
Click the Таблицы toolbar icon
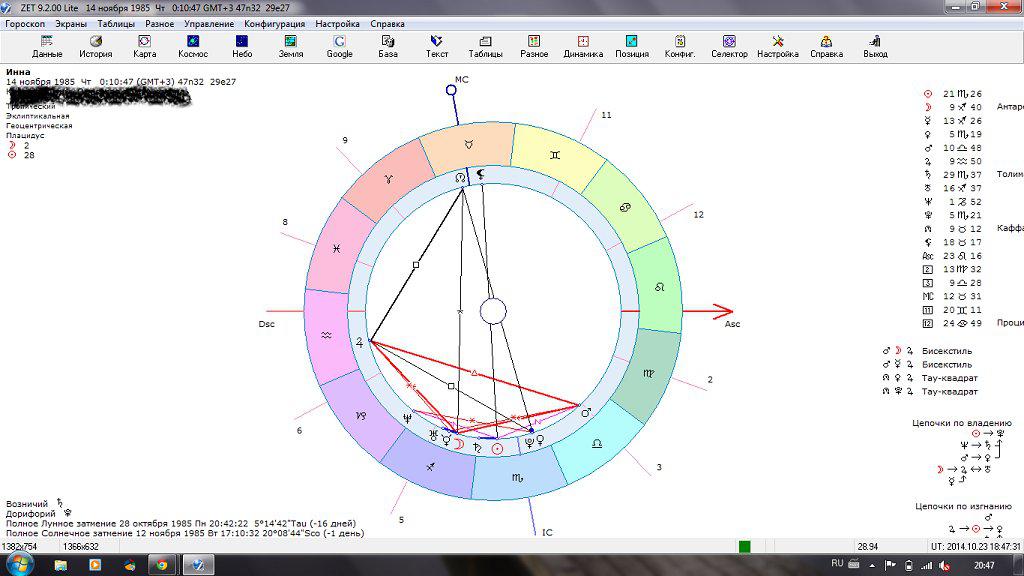(485, 47)
